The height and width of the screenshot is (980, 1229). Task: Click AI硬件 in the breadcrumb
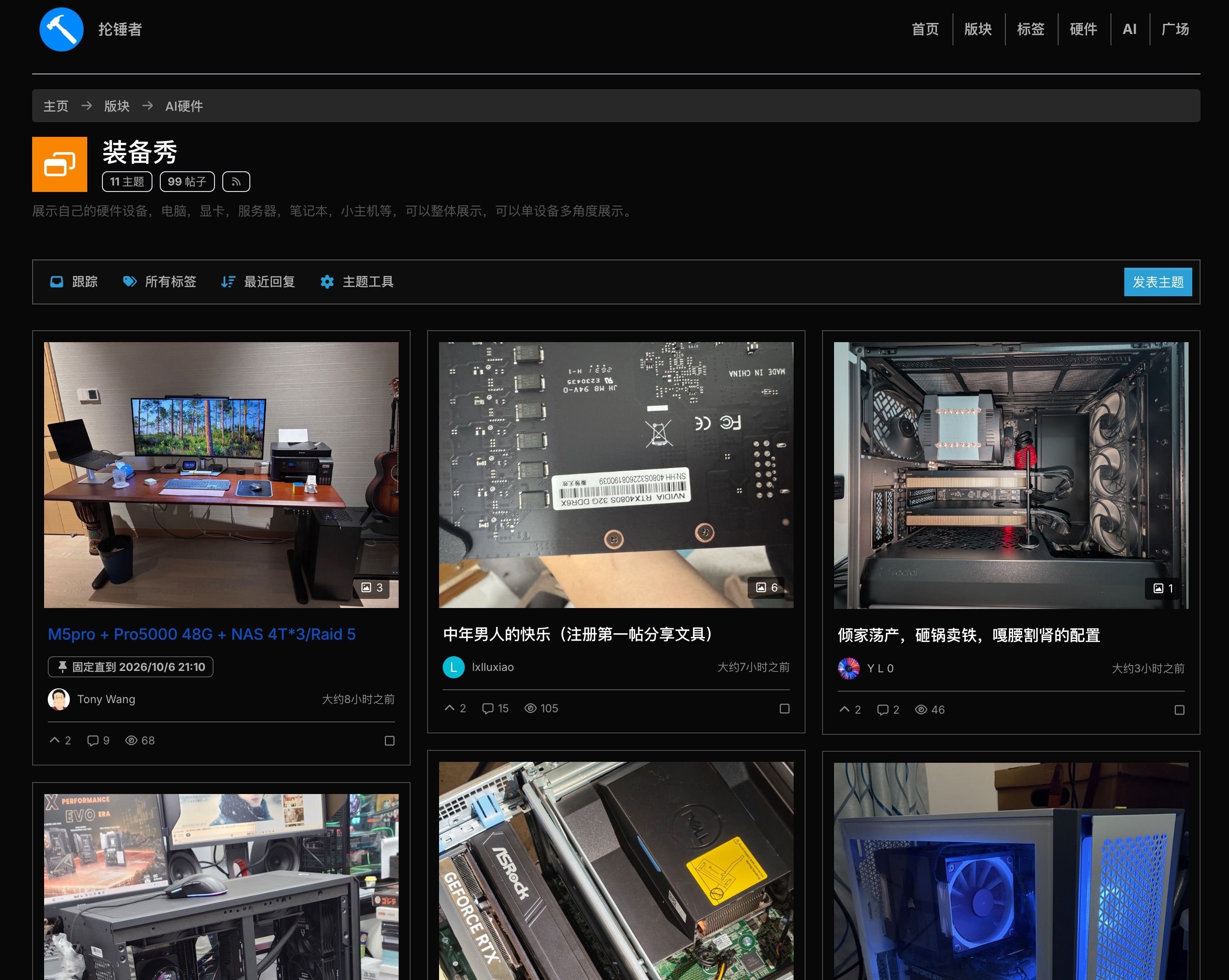pyautogui.click(x=184, y=106)
